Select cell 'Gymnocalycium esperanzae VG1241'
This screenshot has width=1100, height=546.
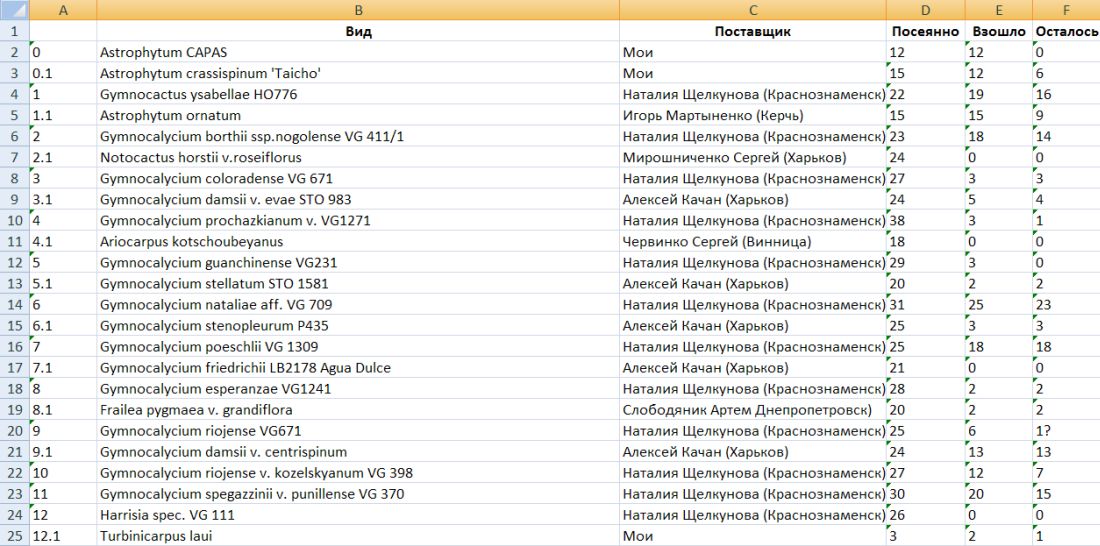[358, 389]
